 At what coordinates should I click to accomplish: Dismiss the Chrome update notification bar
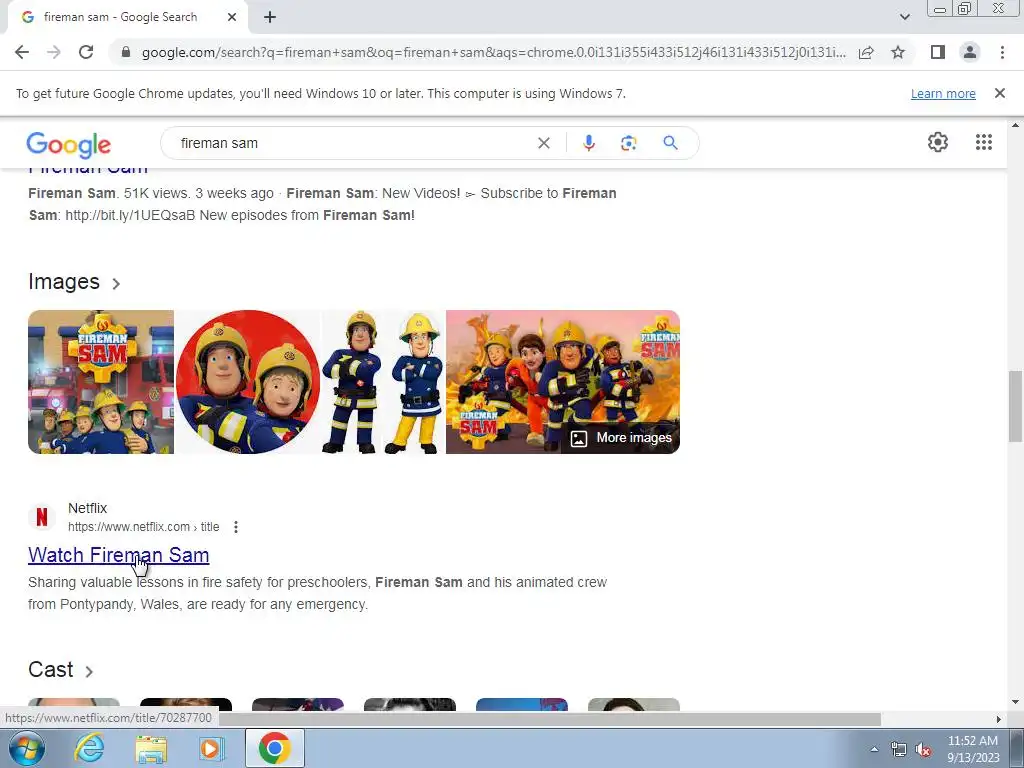pos(999,93)
